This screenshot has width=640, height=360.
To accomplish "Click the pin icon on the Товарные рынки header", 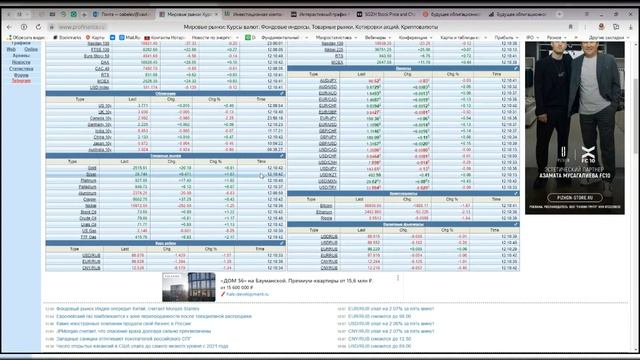I will pyautogui.click(x=282, y=156).
